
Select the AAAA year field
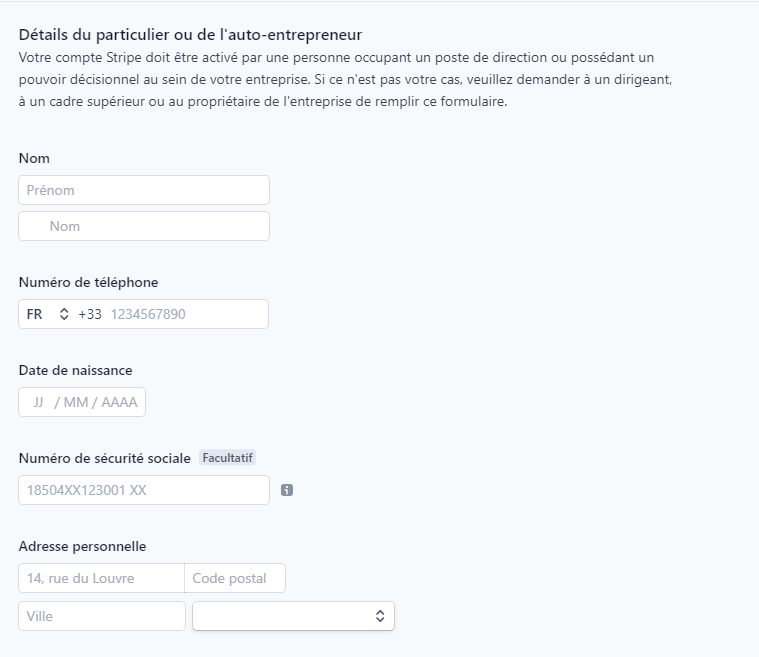click(x=119, y=402)
